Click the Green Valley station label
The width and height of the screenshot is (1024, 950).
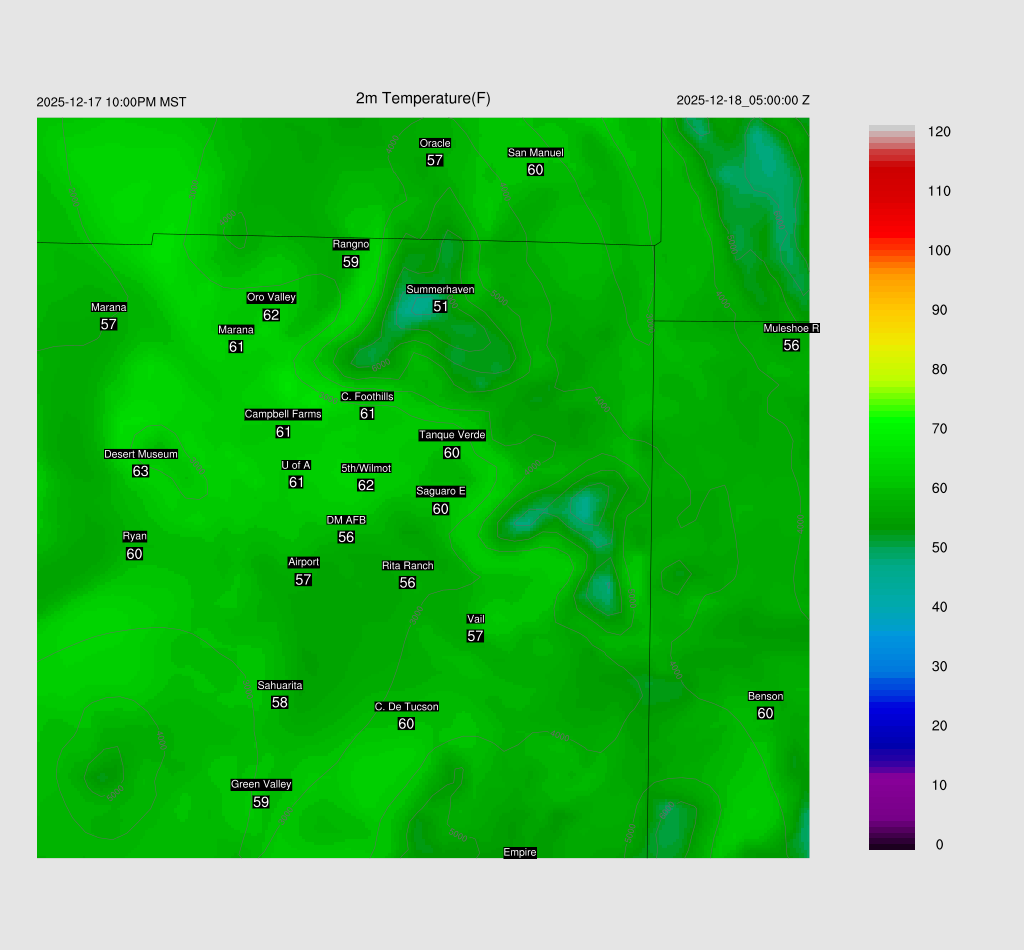pos(261,785)
